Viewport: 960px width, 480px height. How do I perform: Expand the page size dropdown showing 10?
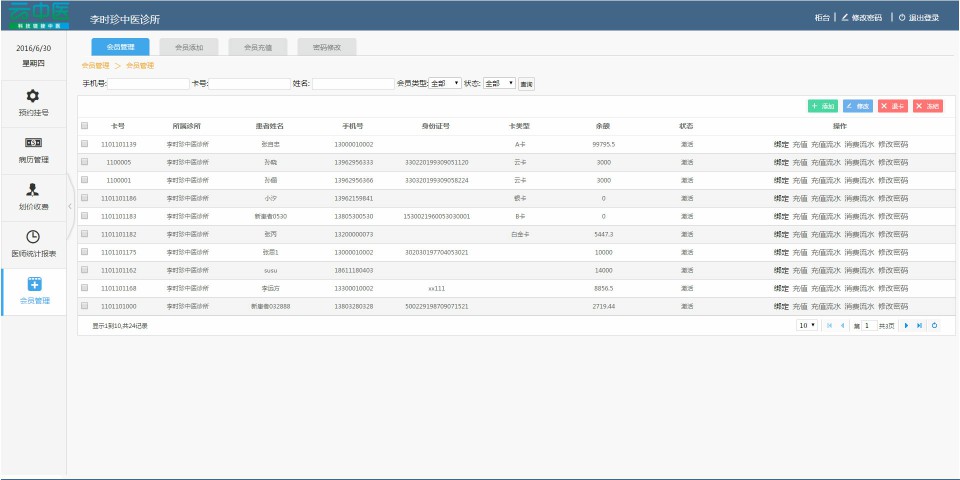coord(806,325)
